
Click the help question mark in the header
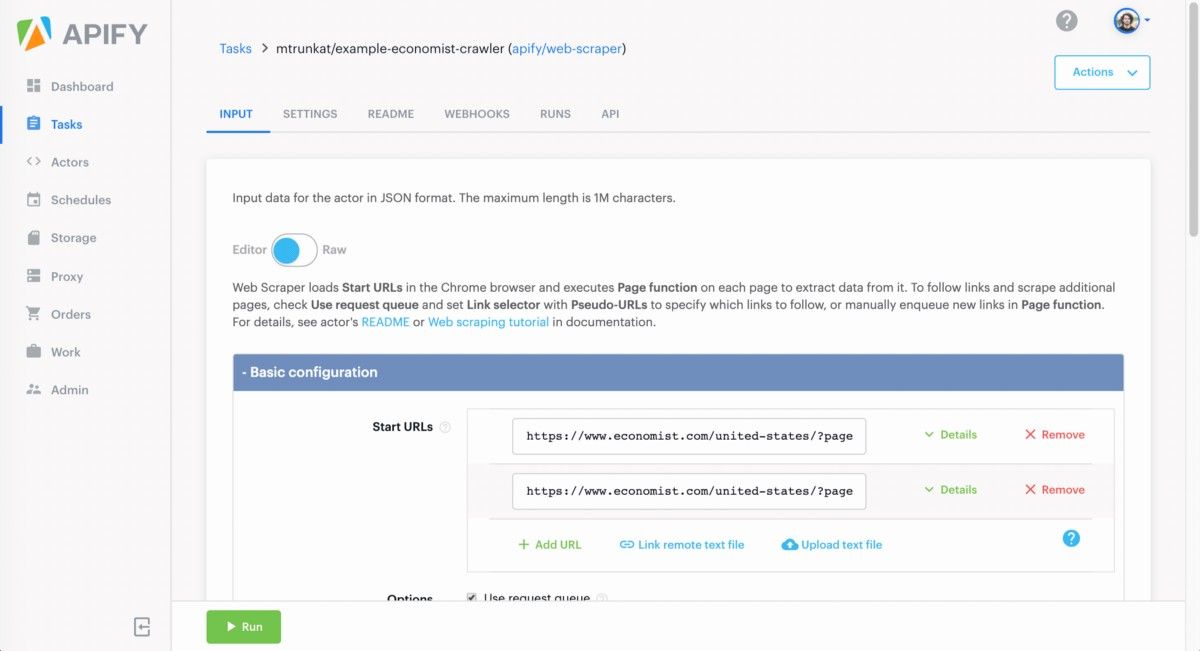[x=1066, y=20]
